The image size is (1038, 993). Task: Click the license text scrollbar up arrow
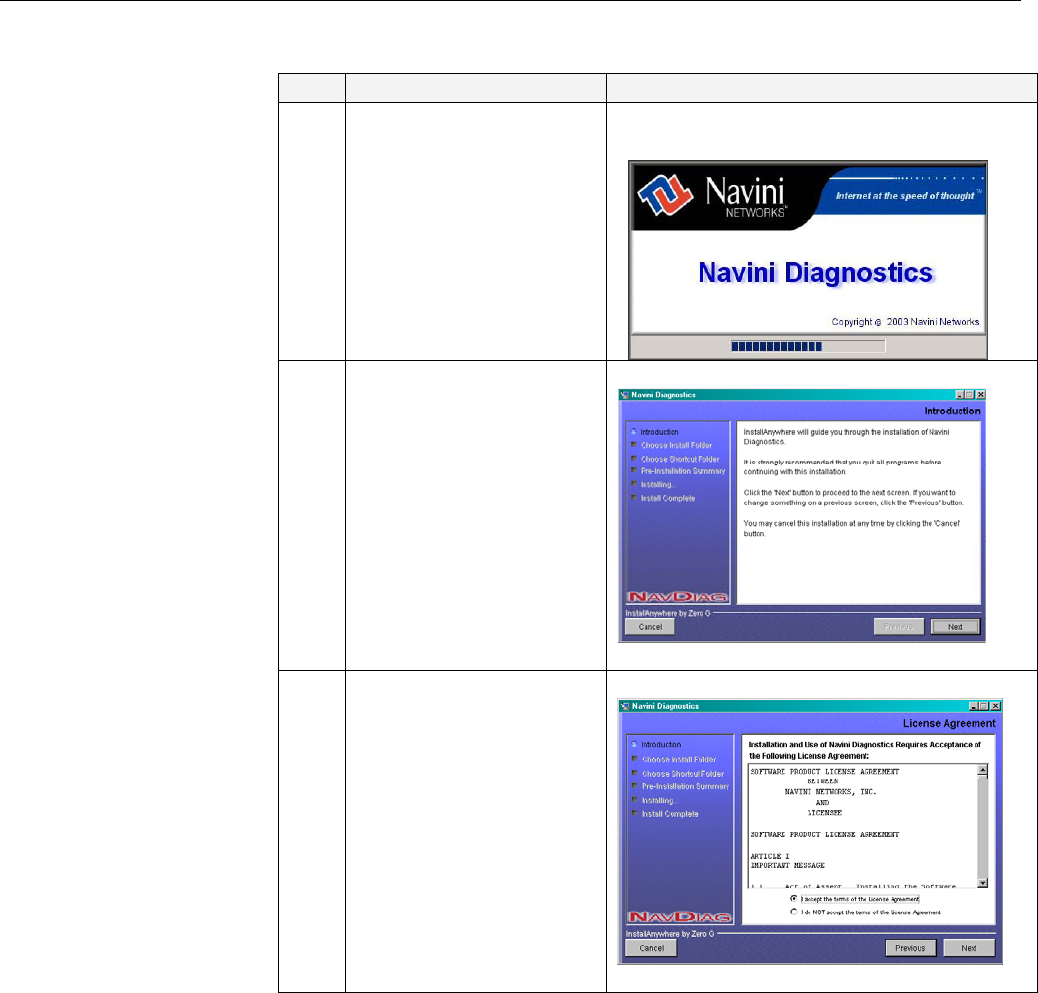(x=982, y=770)
